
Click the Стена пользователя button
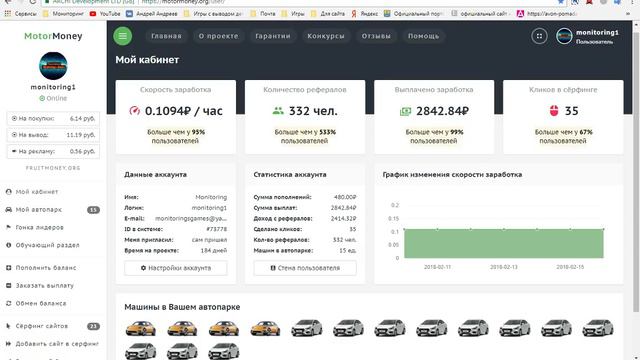(305, 268)
